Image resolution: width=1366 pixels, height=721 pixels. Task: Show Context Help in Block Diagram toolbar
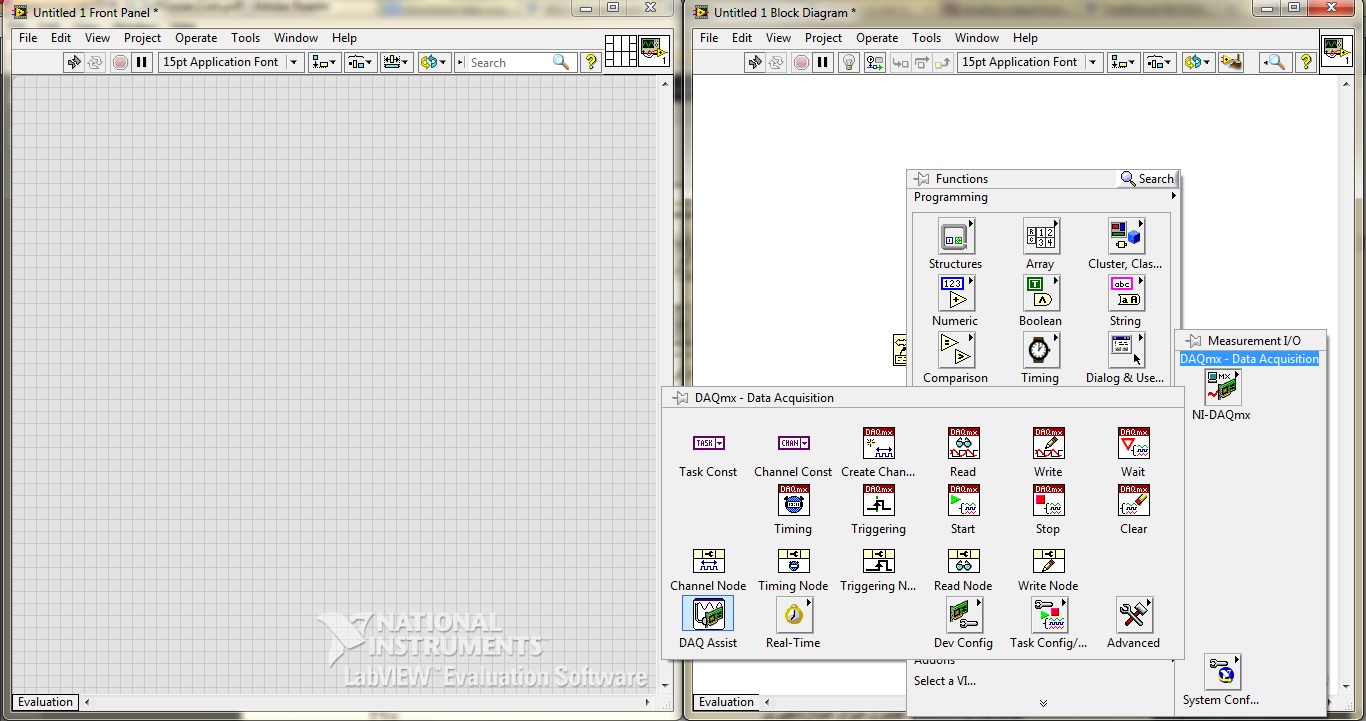point(1305,62)
